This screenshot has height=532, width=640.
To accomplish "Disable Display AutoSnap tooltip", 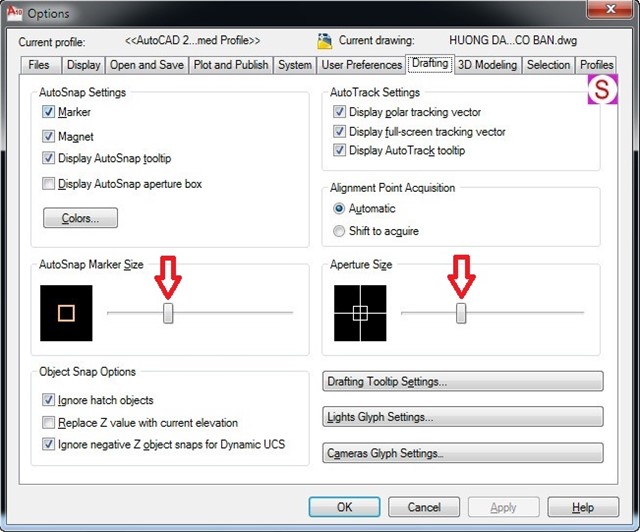I will pos(48,158).
